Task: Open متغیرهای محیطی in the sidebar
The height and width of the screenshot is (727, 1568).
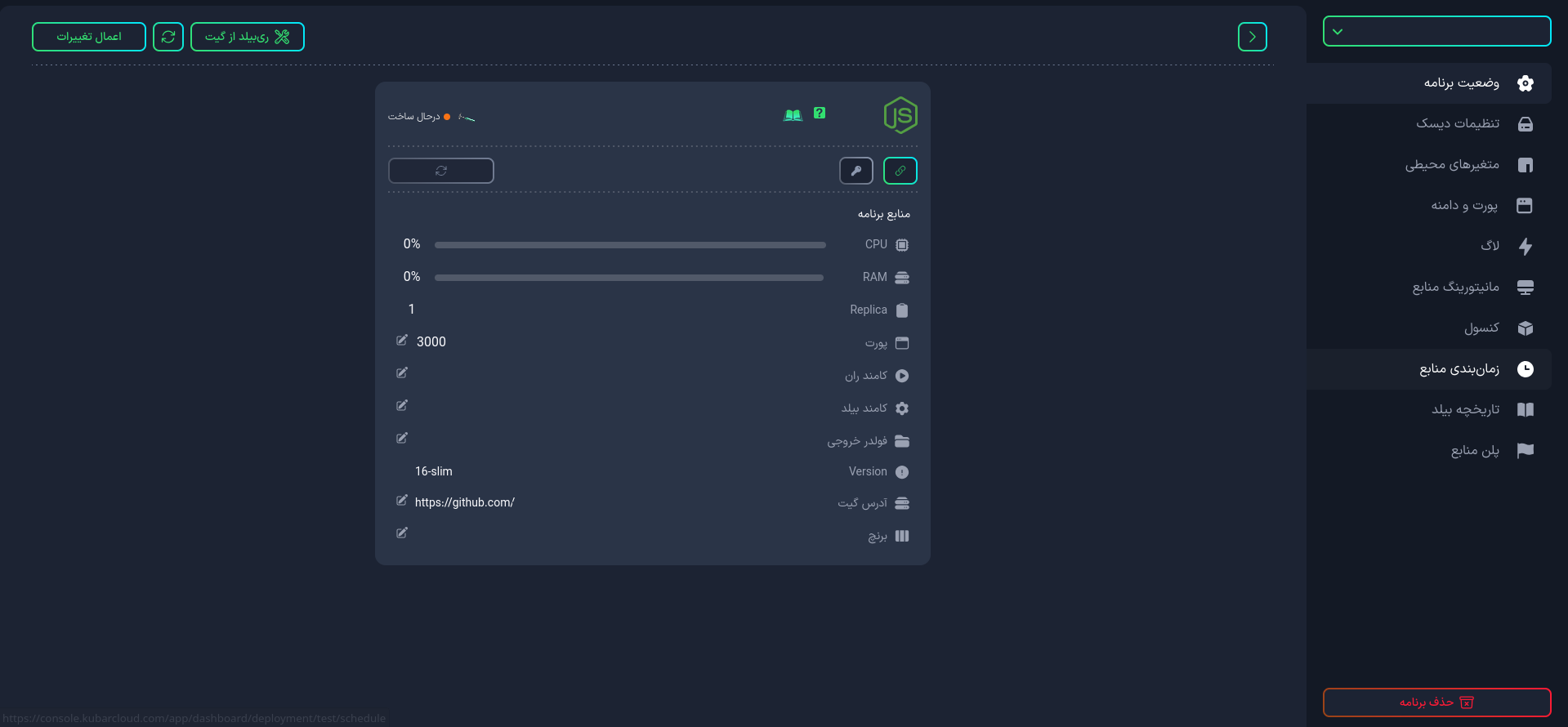Action: pyautogui.click(x=1429, y=165)
